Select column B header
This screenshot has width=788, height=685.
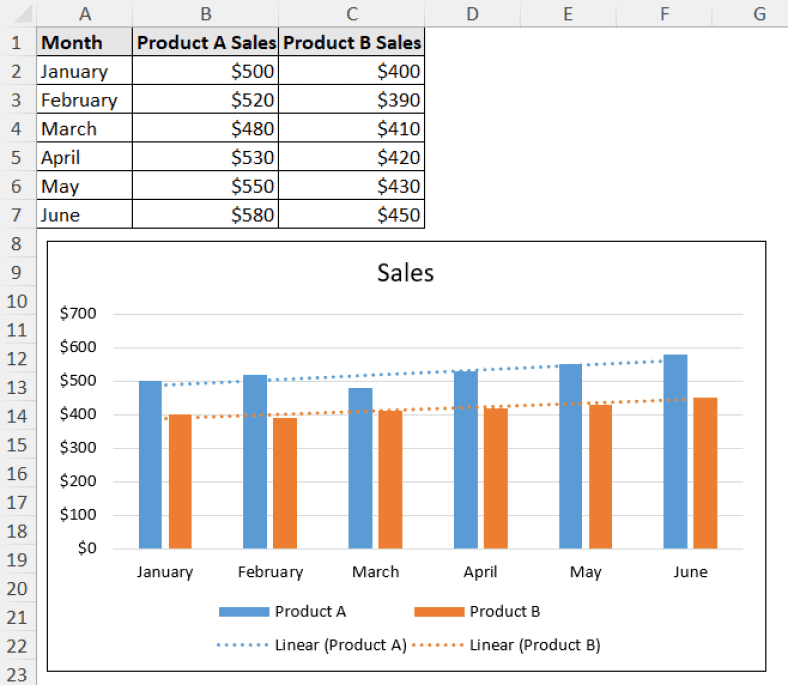coord(205,13)
